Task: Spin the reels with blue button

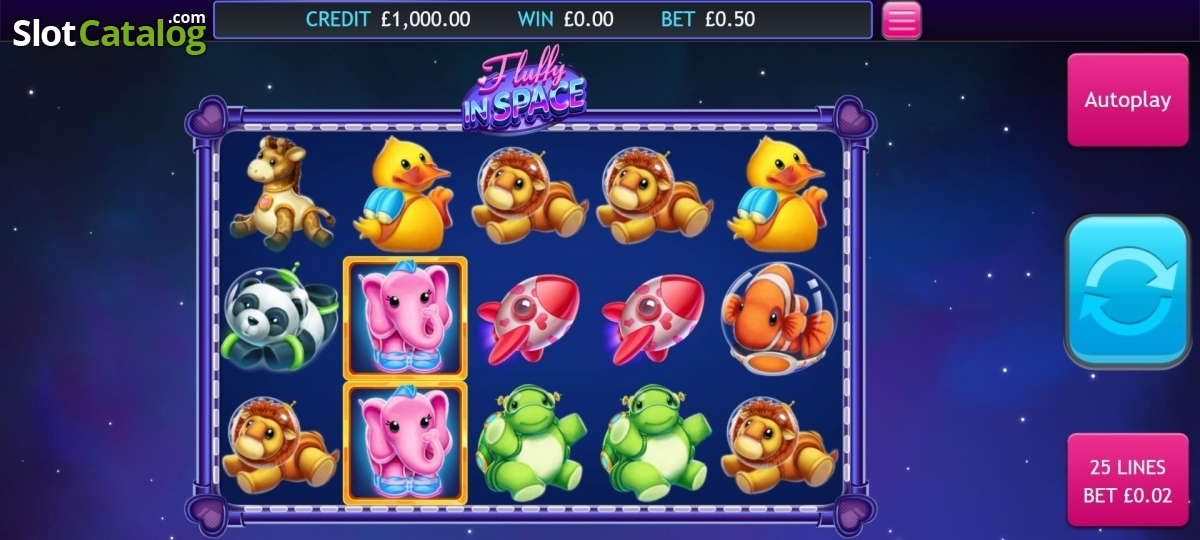Action: [x=1128, y=291]
